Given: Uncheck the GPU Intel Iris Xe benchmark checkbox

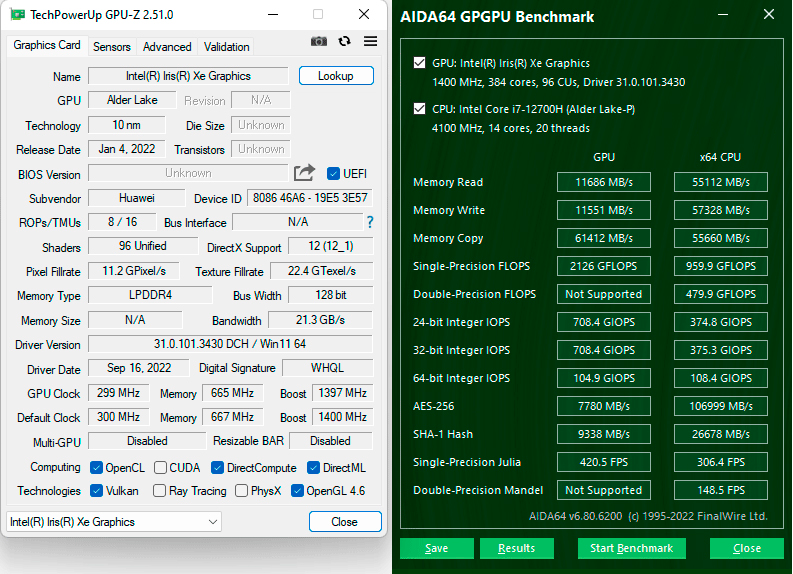Looking at the screenshot, I should click(419, 63).
